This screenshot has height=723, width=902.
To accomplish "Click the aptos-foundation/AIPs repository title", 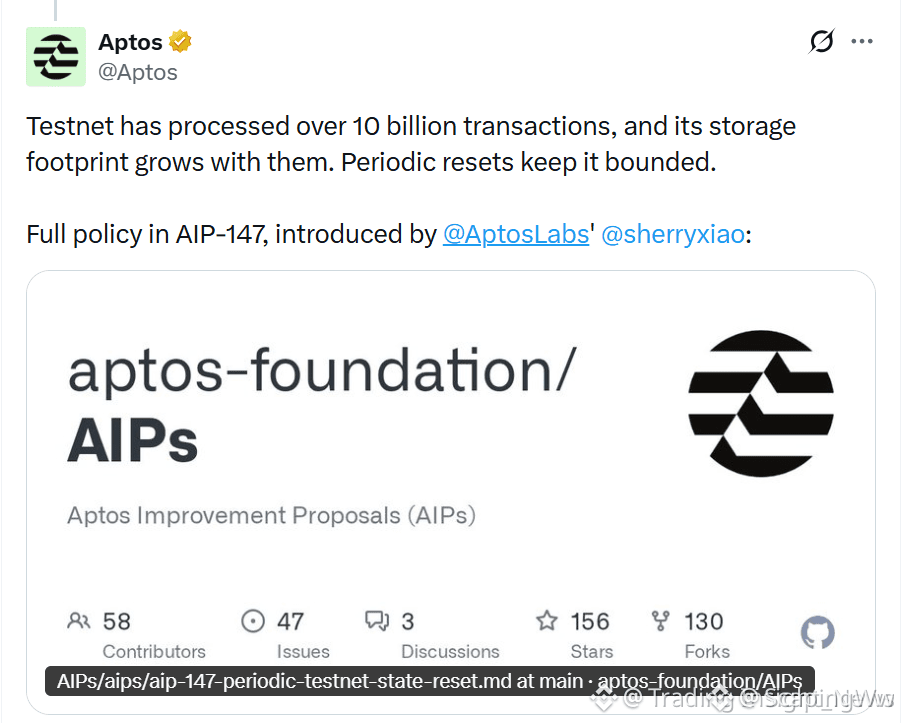I will click(x=322, y=404).
